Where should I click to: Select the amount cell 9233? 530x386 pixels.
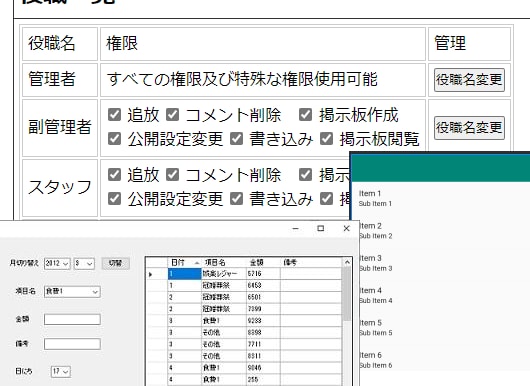click(263, 321)
